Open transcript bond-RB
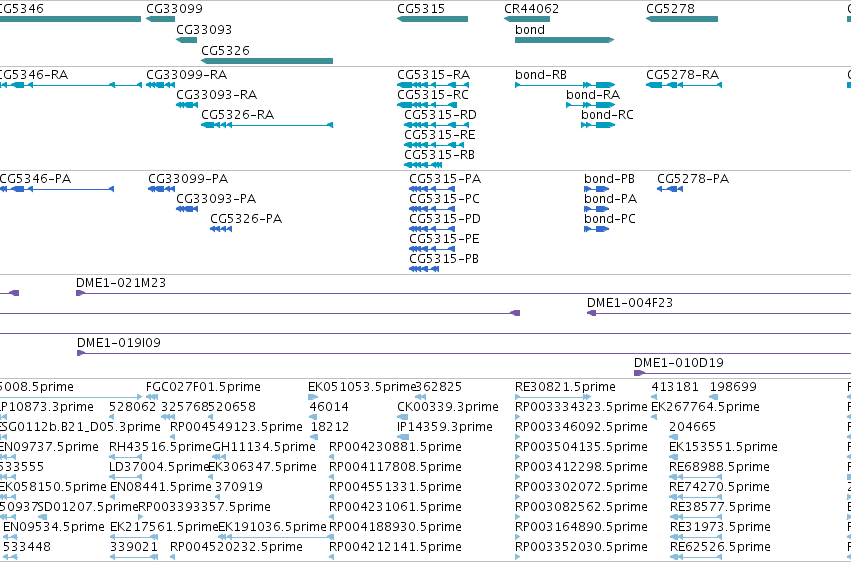 click(x=541, y=74)
